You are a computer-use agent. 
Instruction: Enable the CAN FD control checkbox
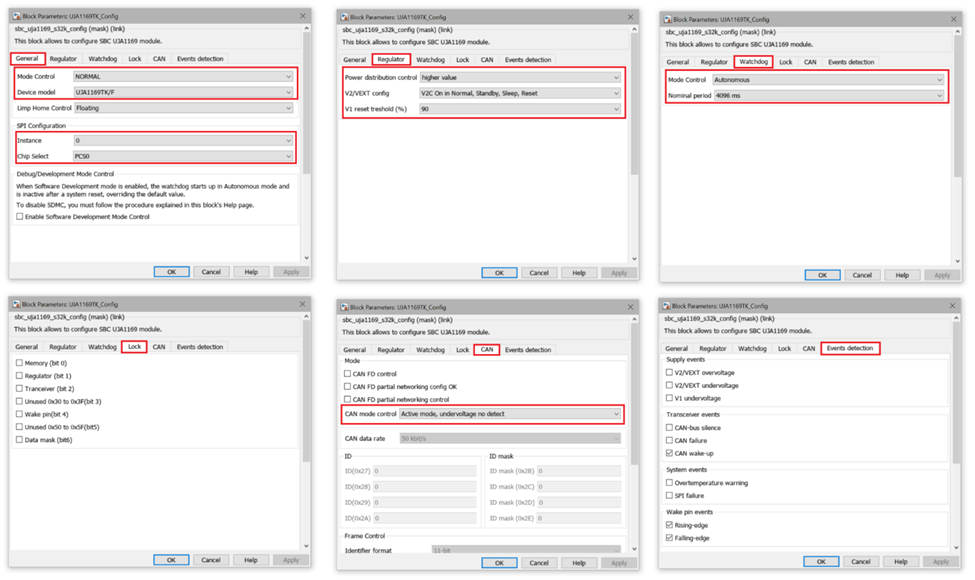(348, 374)
